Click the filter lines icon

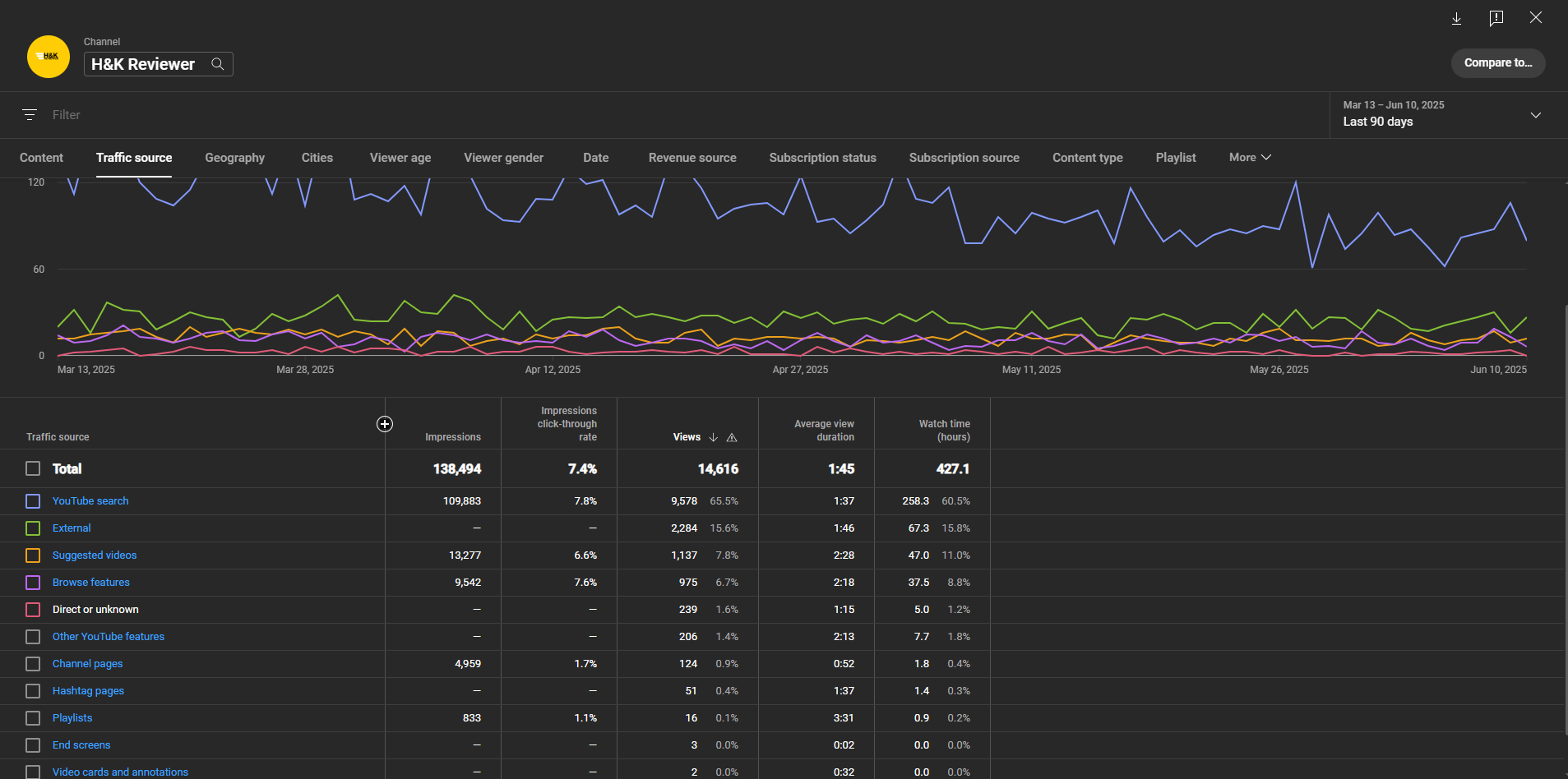click(30, 115)
